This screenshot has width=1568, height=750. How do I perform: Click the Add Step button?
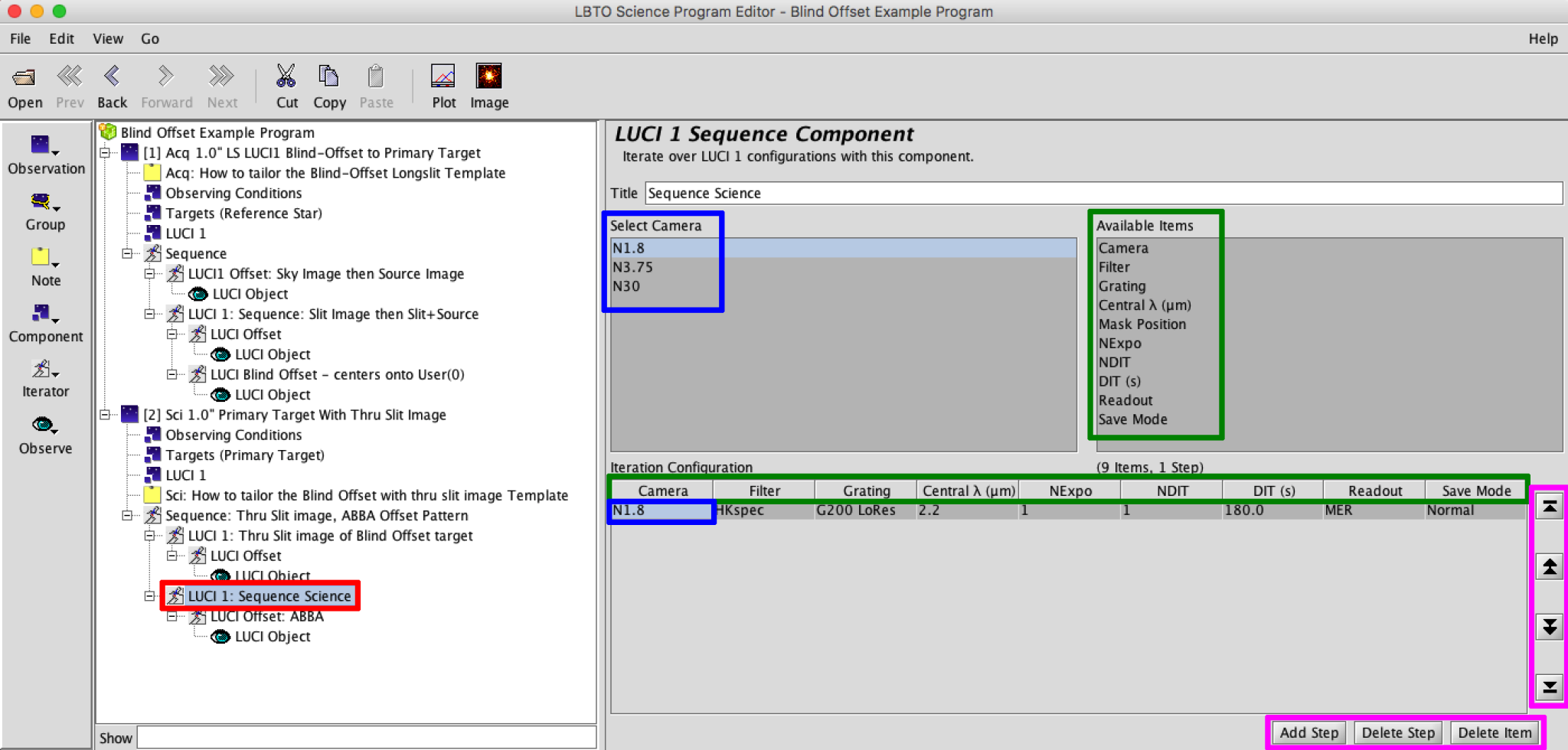(1308, 732)
